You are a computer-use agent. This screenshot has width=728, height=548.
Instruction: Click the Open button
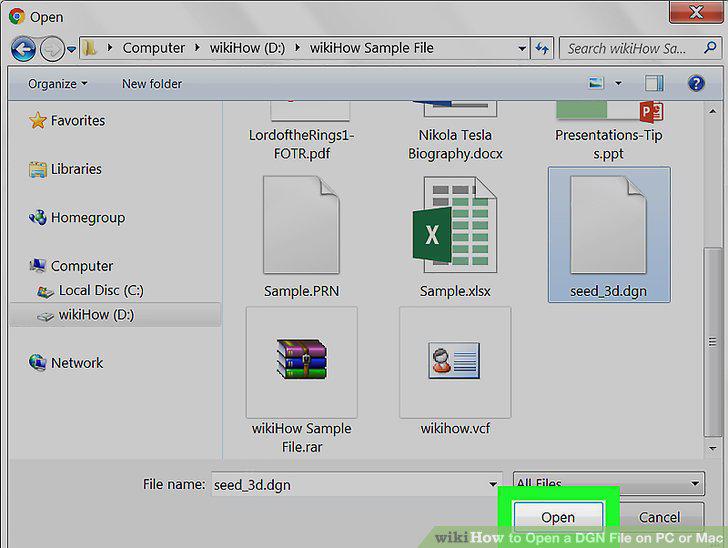[558, 516]
